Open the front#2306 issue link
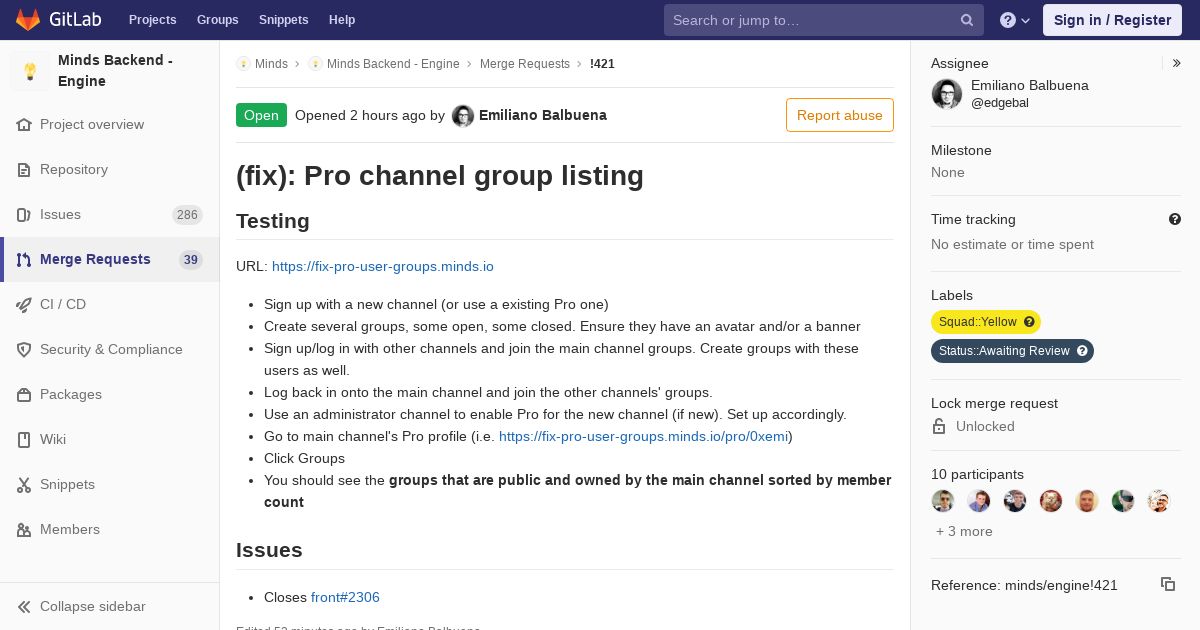Viewport: 1200px width, 630px height. (345, 597)
